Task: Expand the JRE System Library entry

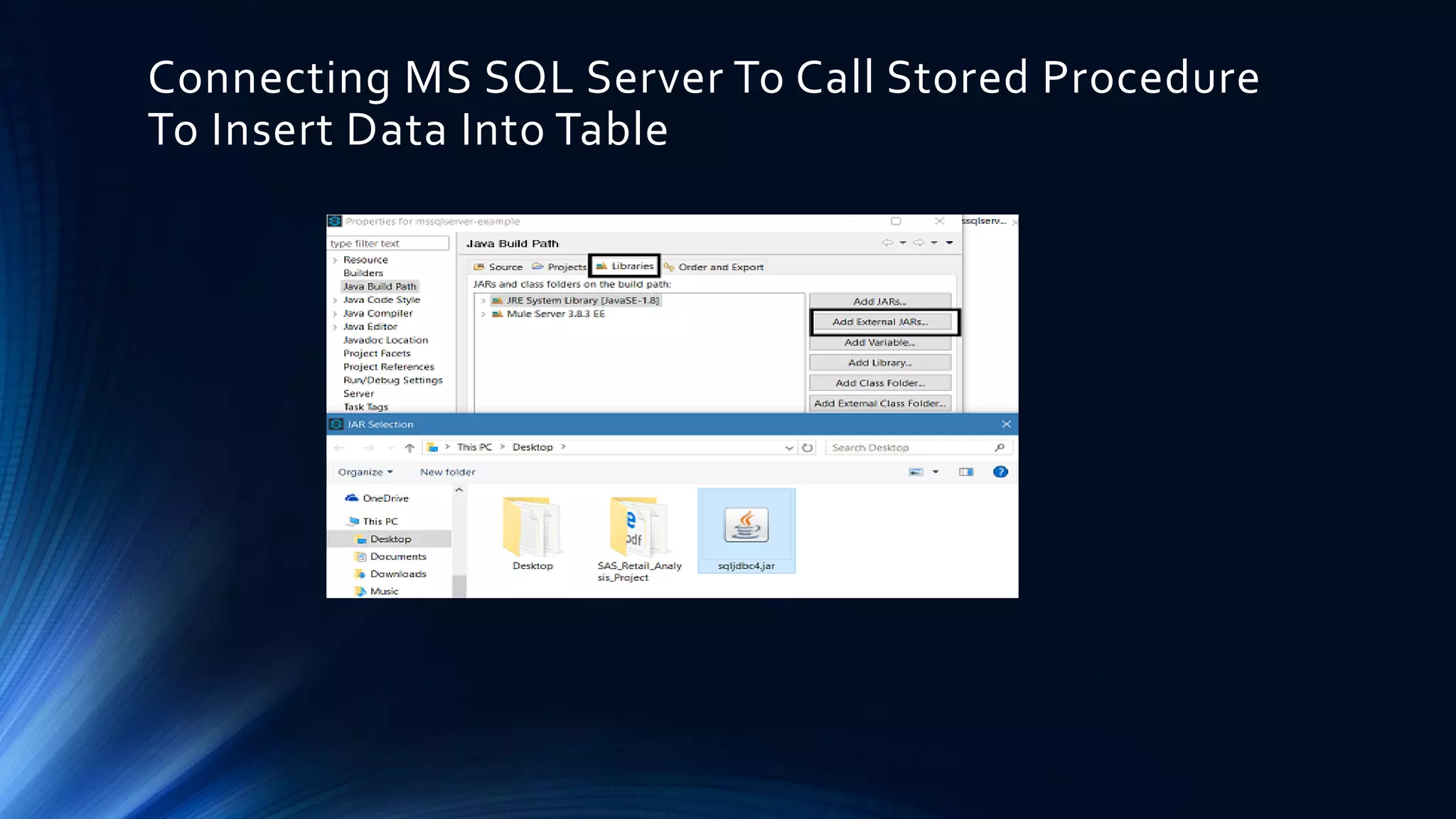Action: click(483, 301)
